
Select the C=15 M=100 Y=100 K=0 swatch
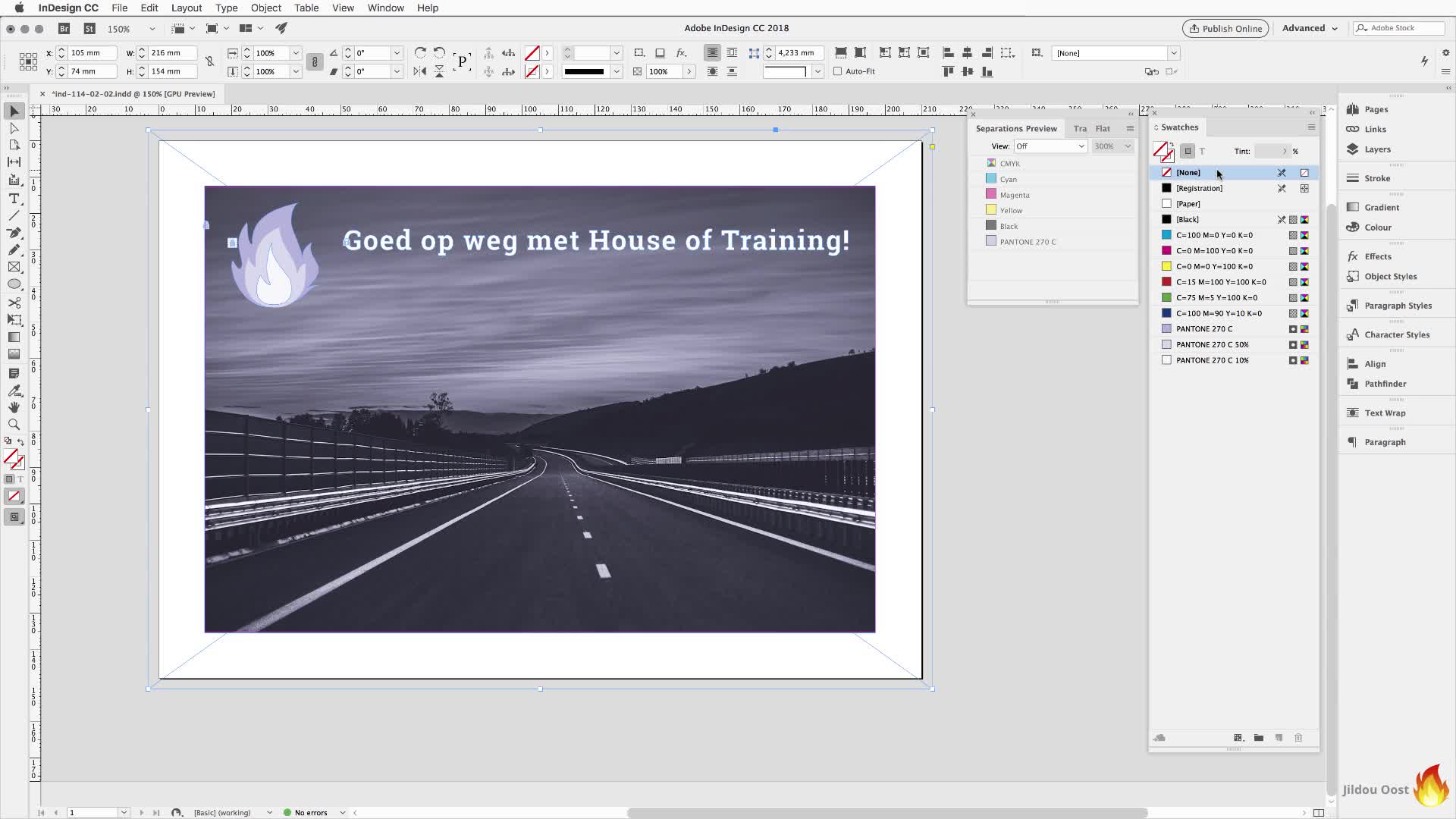(1234, 282)
